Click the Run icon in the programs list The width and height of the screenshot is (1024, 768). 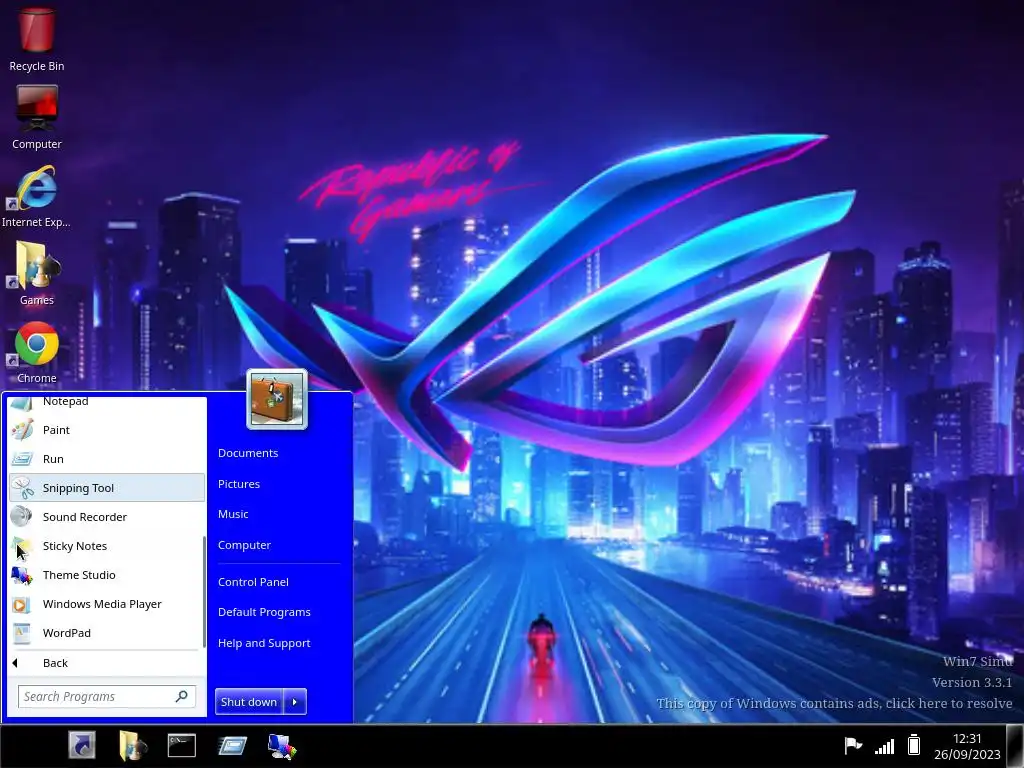click(x=22, y=459)
